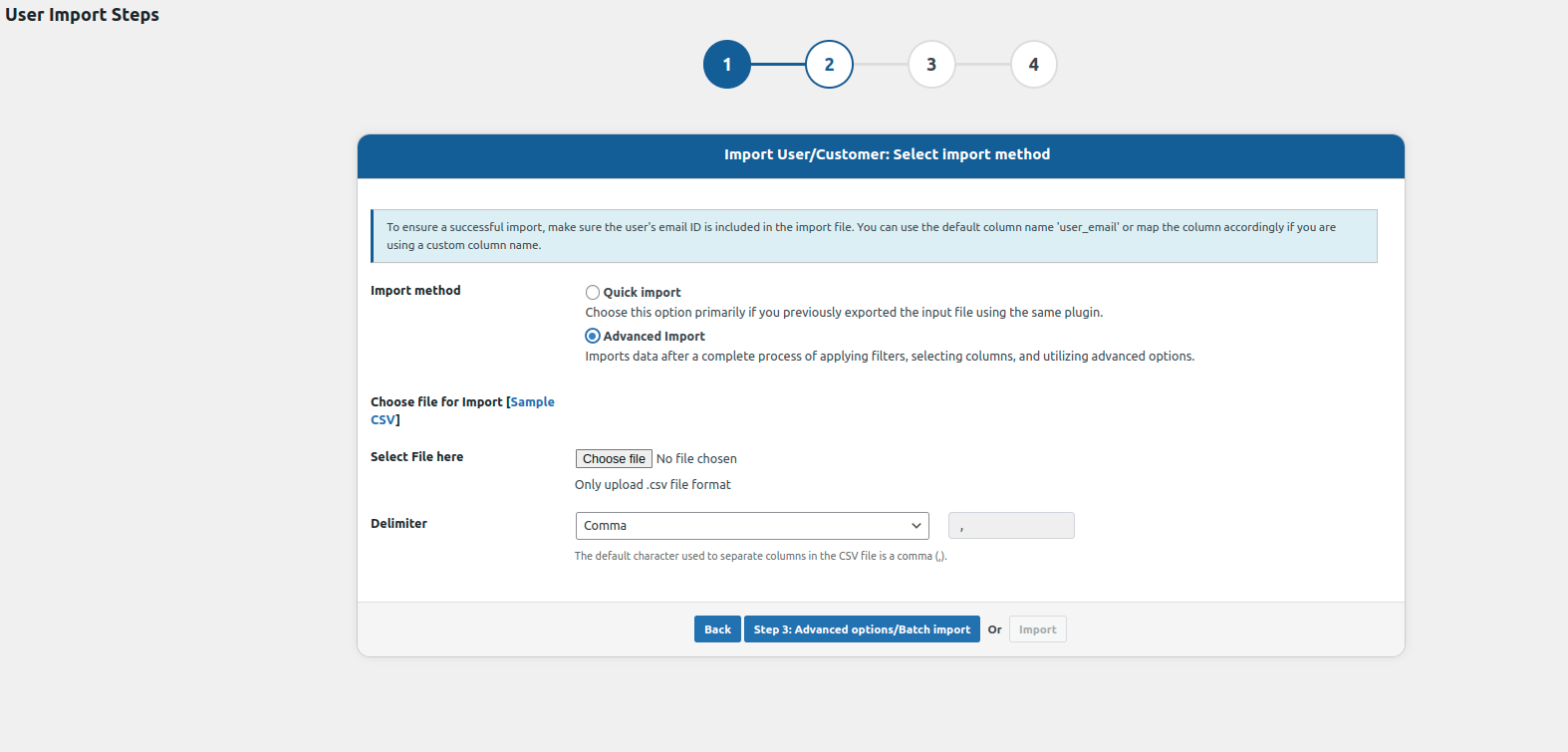The width and height of the screenshot is (1568, 752).
Task: Click the 'Quick import' label text
Action: pos(642,293)
